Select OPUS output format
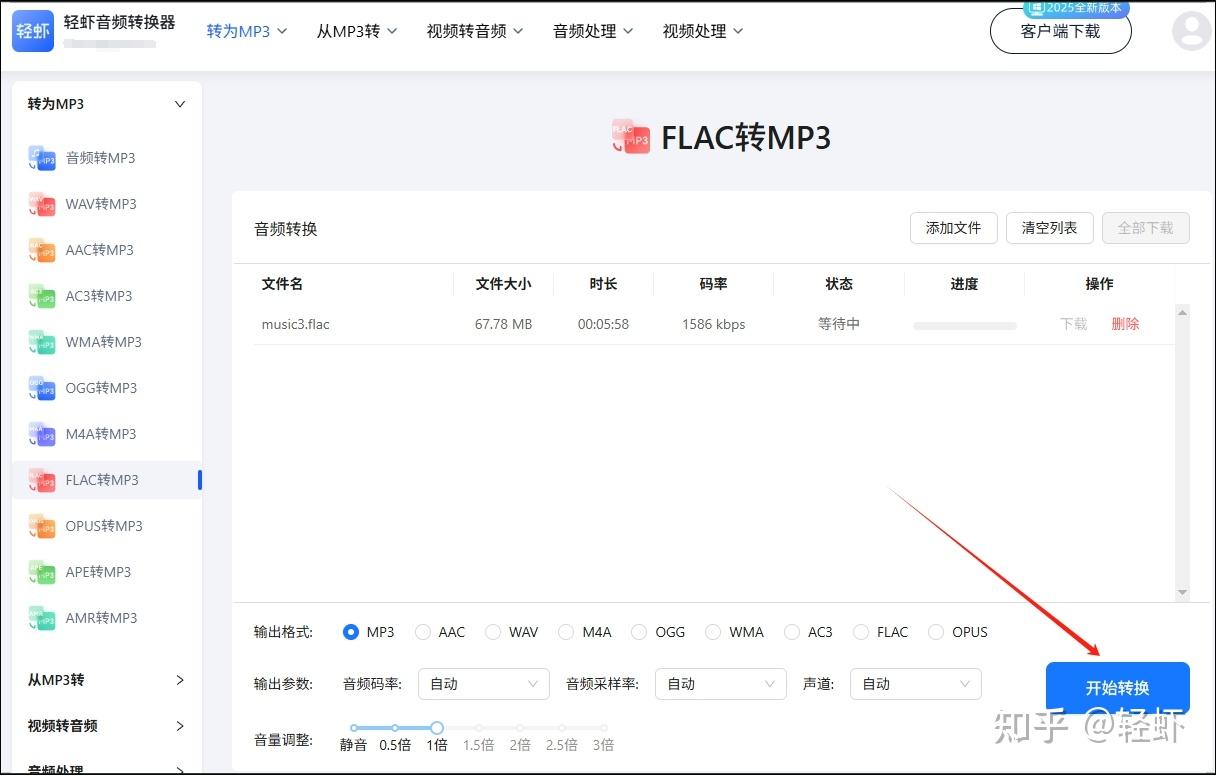The image size is (1216, 775). 936,632
